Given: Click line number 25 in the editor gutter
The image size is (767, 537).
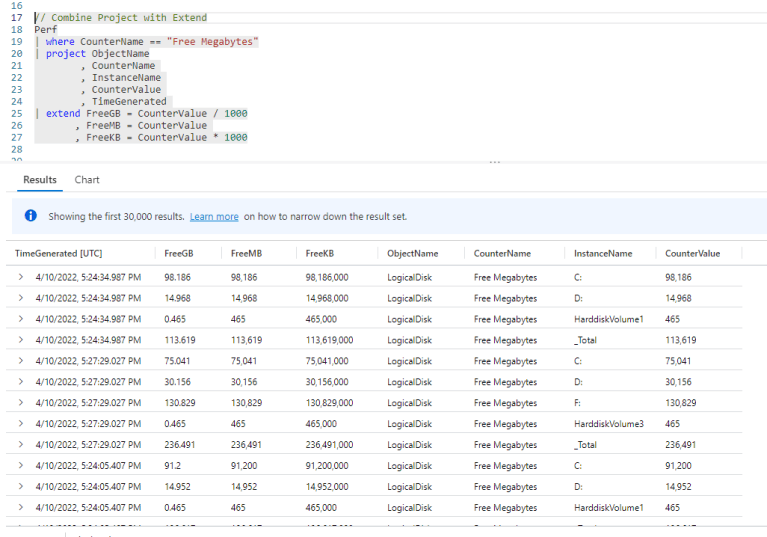Looking at the screenshot, I should click(x=17, y=113).
